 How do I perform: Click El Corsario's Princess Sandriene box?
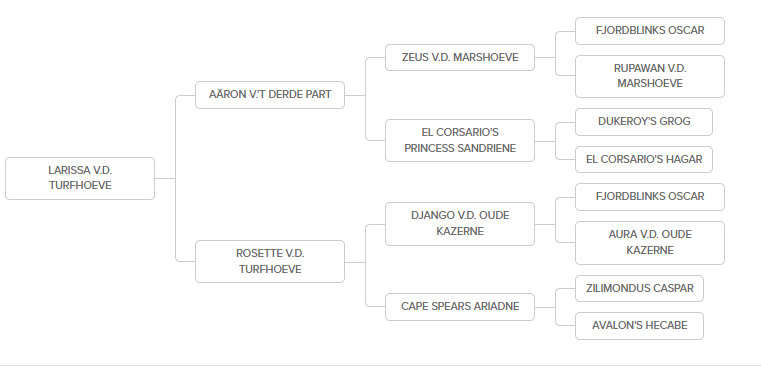click(460, 140)
